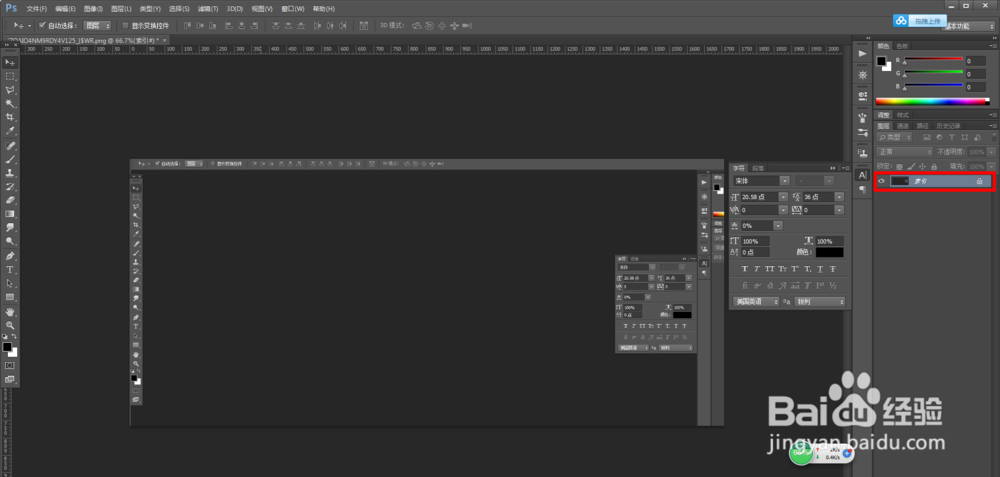This screenshot has height=477, width=1000.
Task: Toggle lock all padlock next to 锁定
Action: click(934, 166)
